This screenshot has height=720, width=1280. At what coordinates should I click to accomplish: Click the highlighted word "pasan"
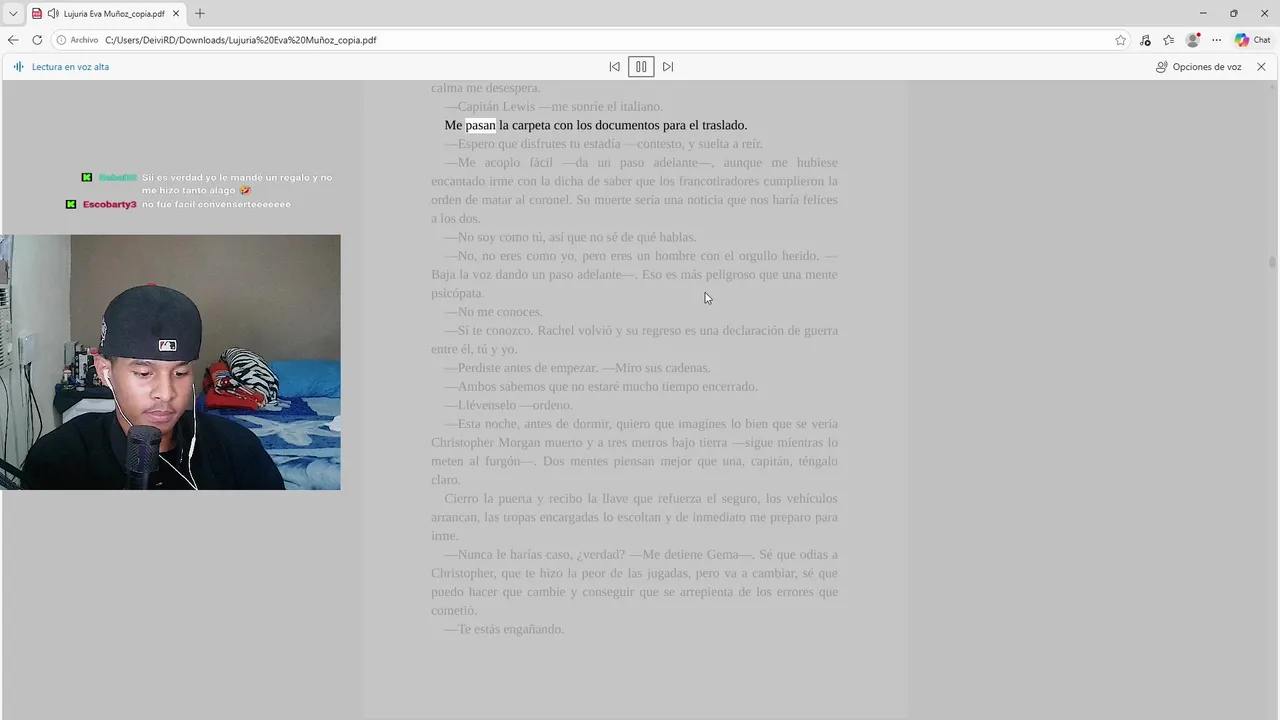(x=480, y=125)
